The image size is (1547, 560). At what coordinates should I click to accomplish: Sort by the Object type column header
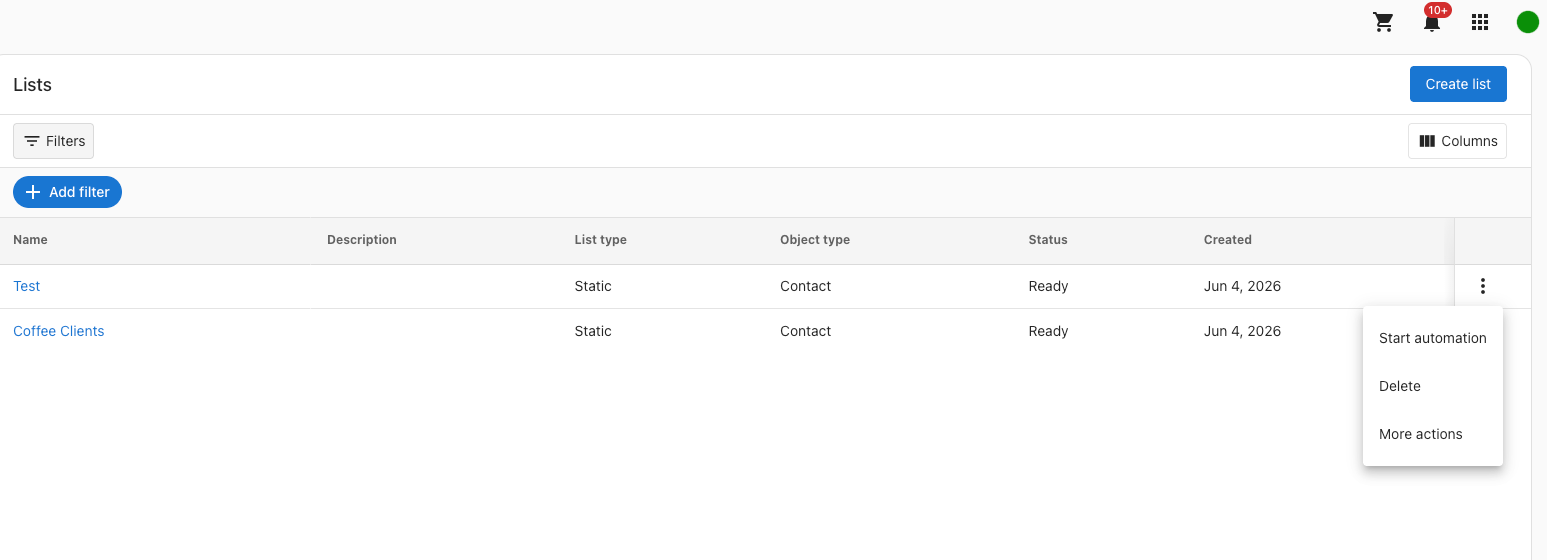(815, 240)
